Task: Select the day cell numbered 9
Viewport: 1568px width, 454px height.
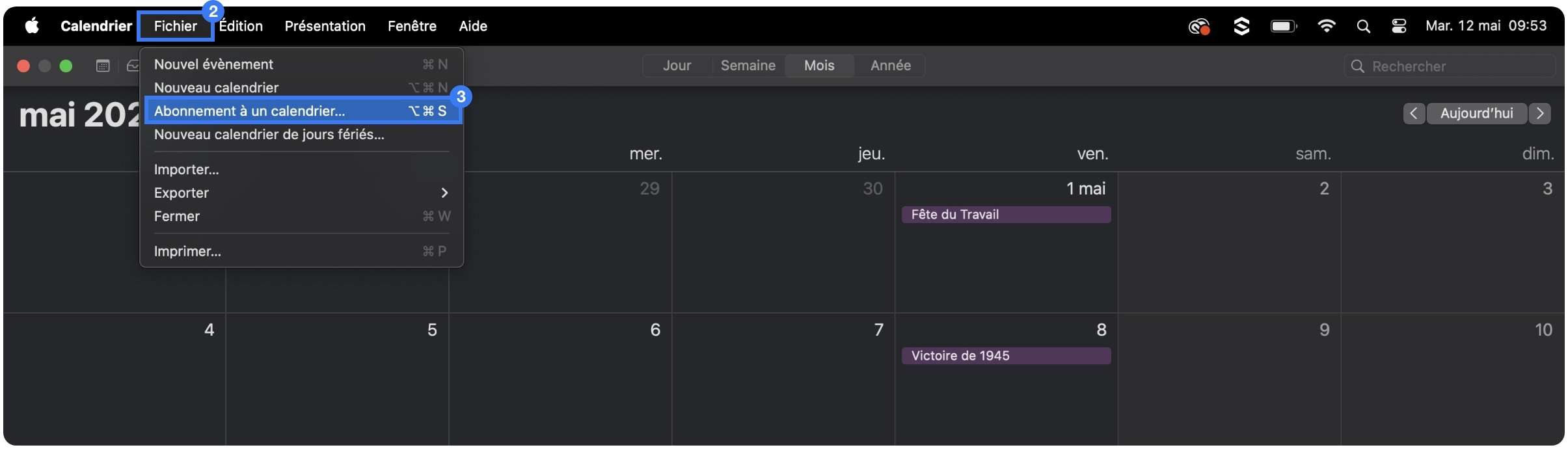Action: click(1229, 380)
